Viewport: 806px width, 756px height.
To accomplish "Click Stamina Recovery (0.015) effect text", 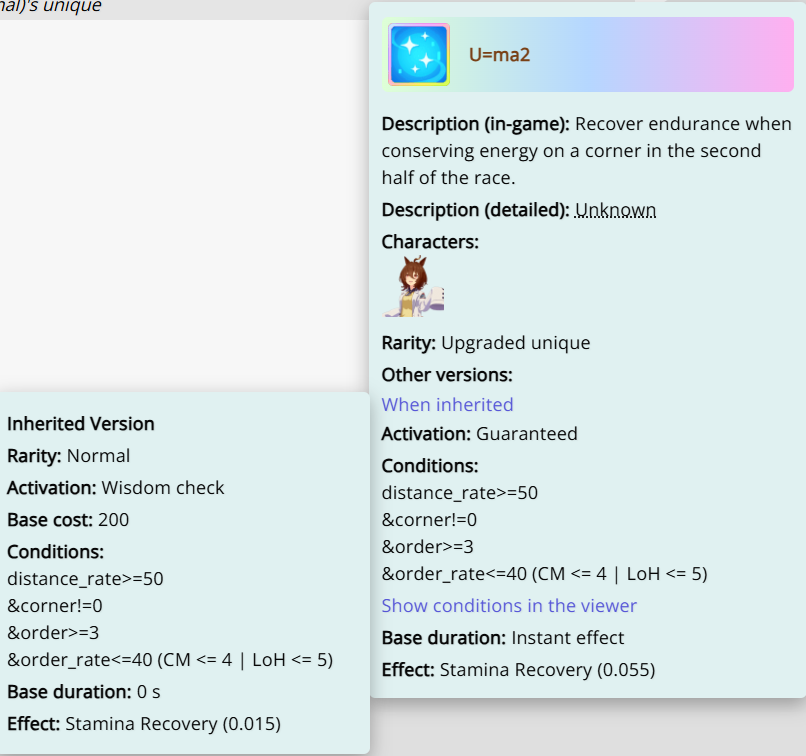I will click(x=173, y=724).
